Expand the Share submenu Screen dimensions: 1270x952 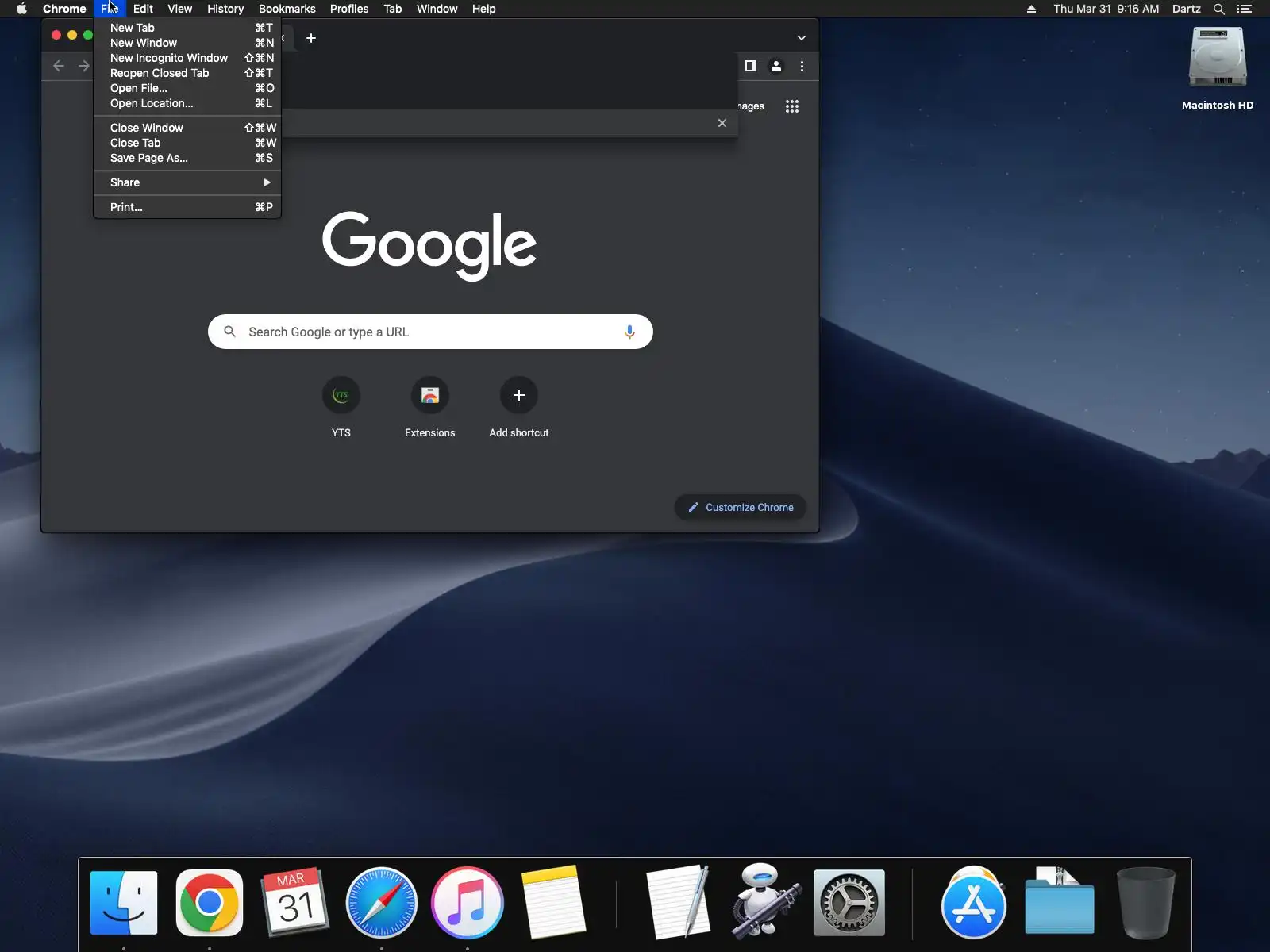(x=187, y=182)
